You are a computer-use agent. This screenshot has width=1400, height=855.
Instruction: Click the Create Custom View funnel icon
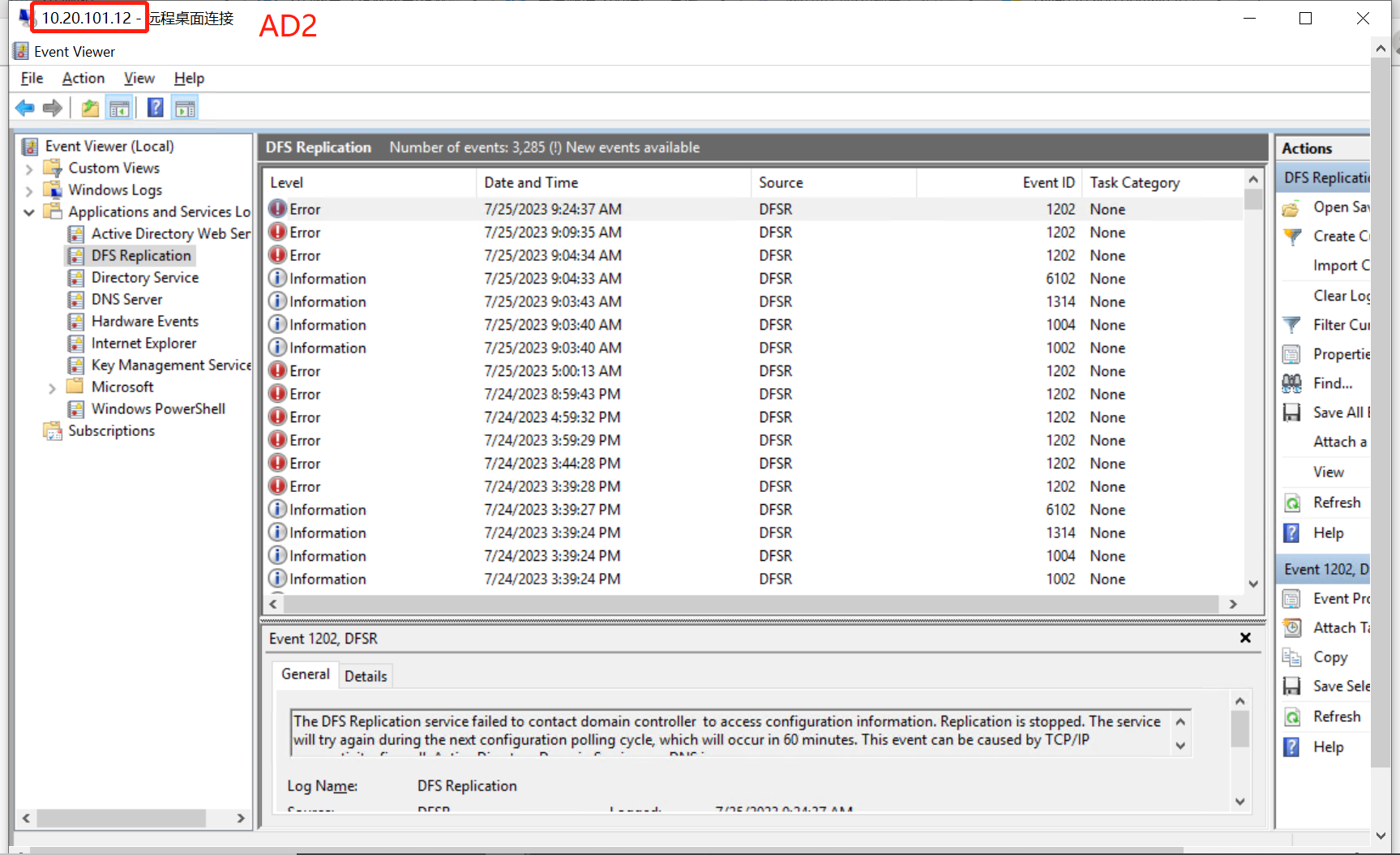(1291, 237)
